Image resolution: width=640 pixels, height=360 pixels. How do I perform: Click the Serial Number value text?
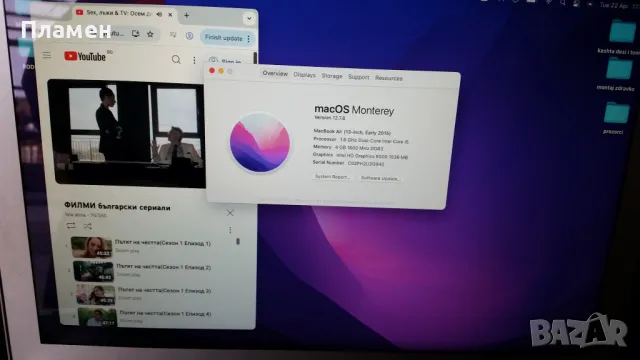366,164
